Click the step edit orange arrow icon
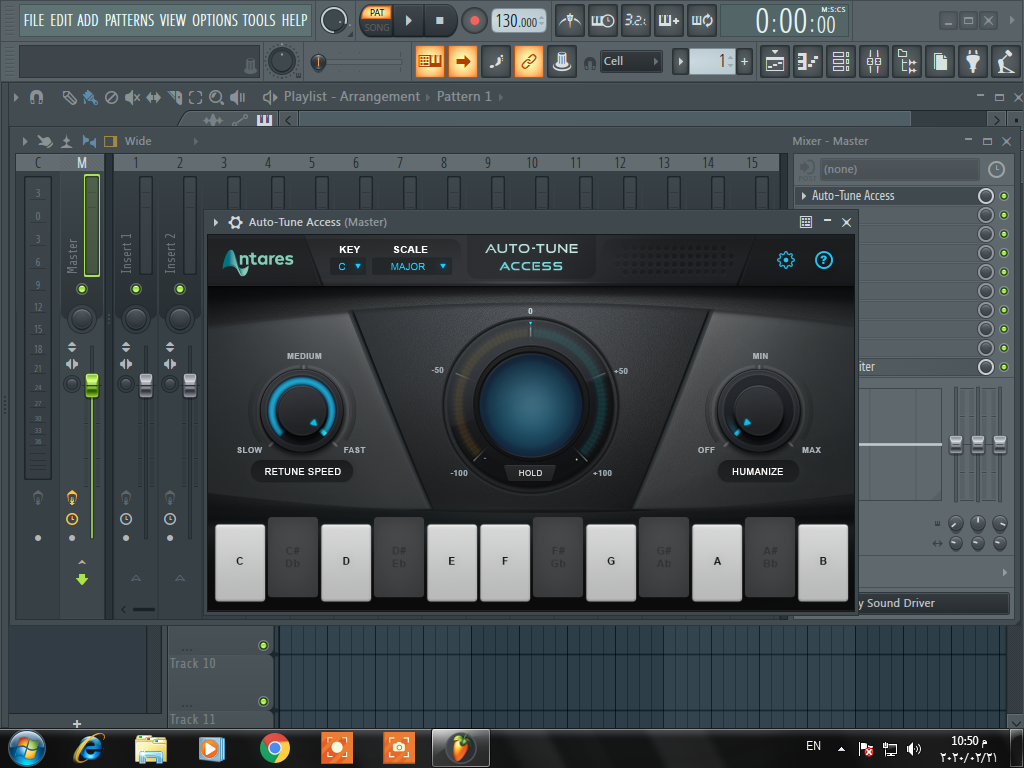The image size is (1024, 768). pos(462,62)
